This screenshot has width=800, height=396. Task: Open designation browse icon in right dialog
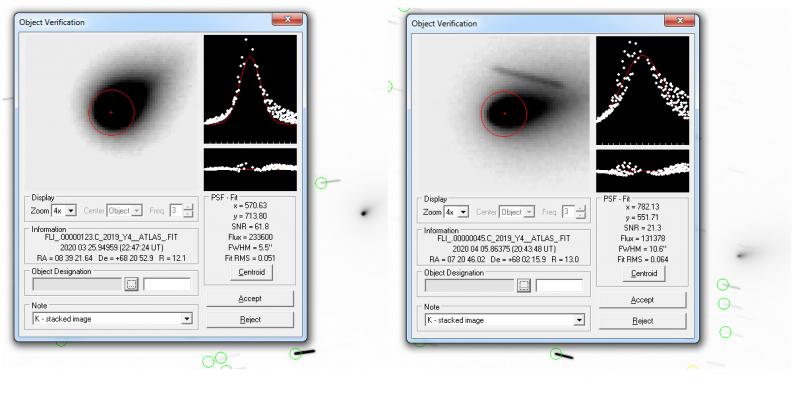524,286
